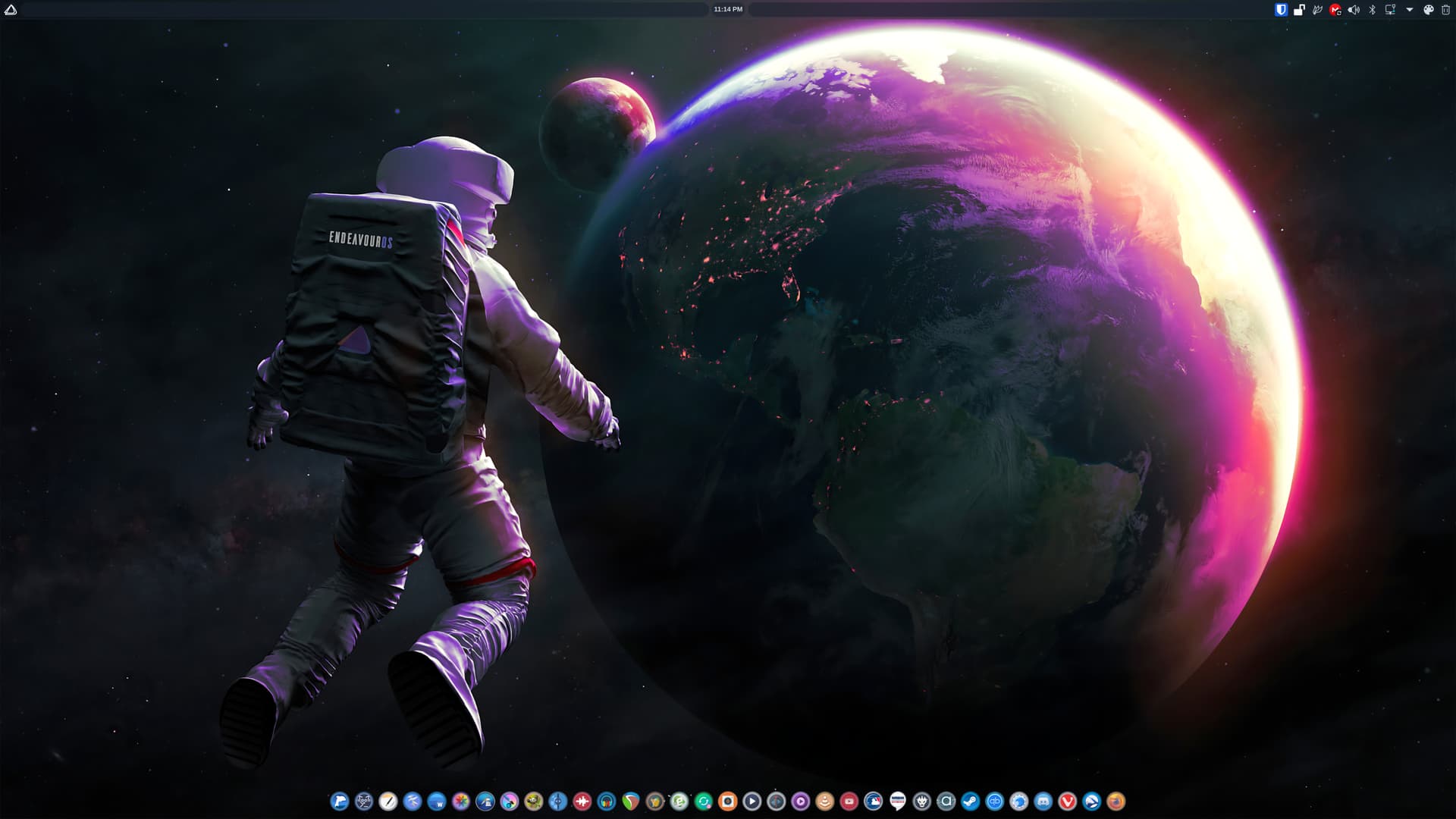Open the purple paintbrush color icon
This screenshot has height=819, width=1456.
click(510, 801)
